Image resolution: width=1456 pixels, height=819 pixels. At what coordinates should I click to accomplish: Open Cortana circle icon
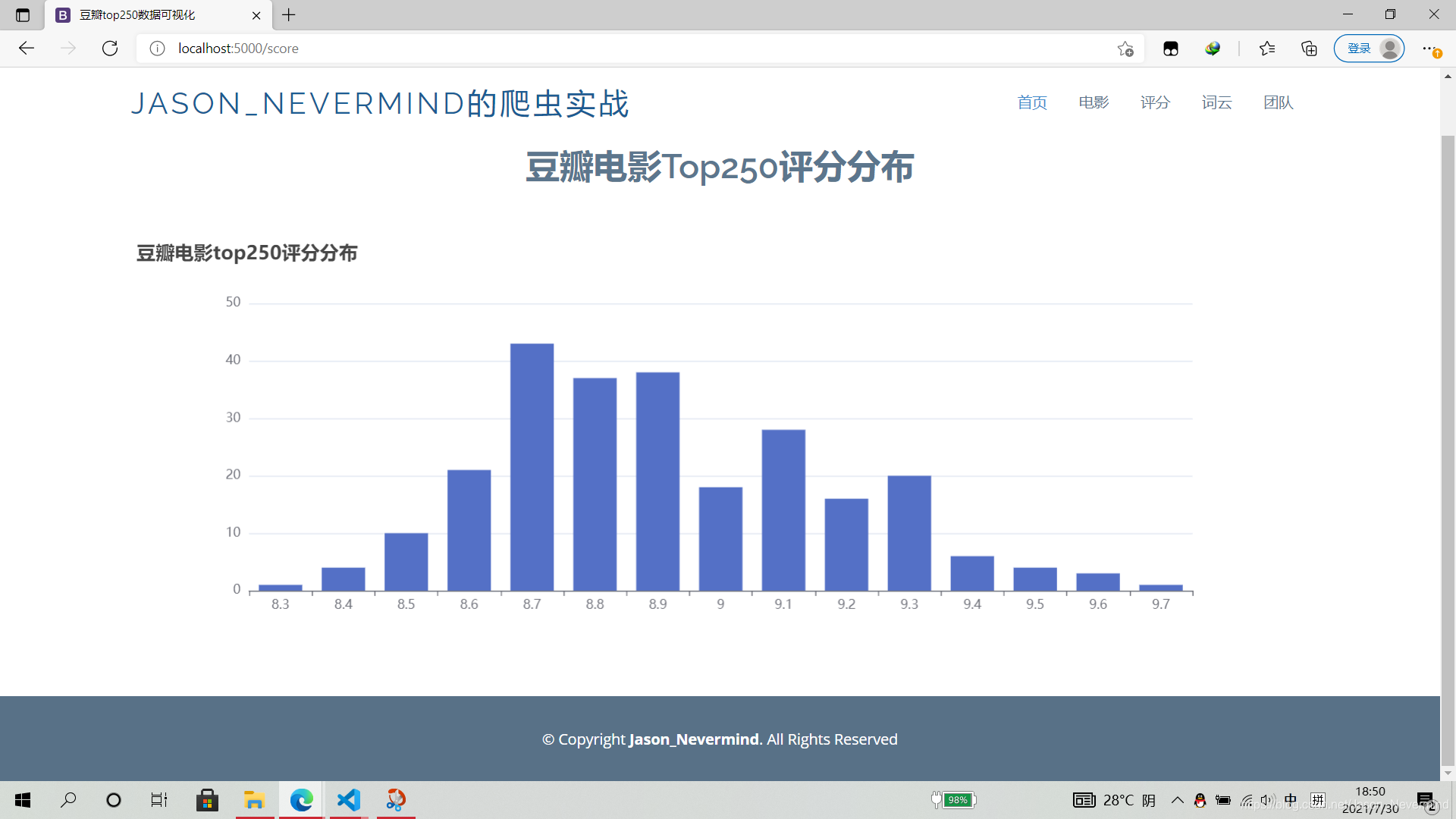[114, 800]
